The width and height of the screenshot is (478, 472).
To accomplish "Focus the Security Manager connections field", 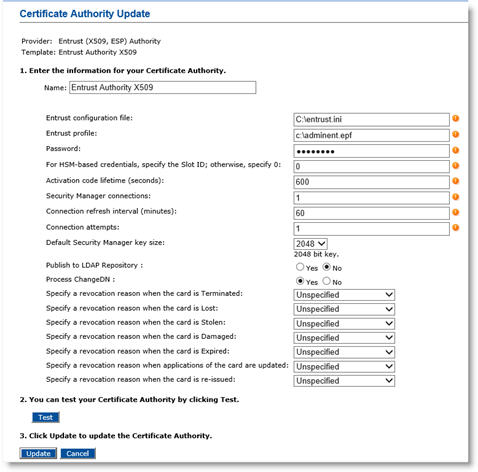I will click(371, 198).
